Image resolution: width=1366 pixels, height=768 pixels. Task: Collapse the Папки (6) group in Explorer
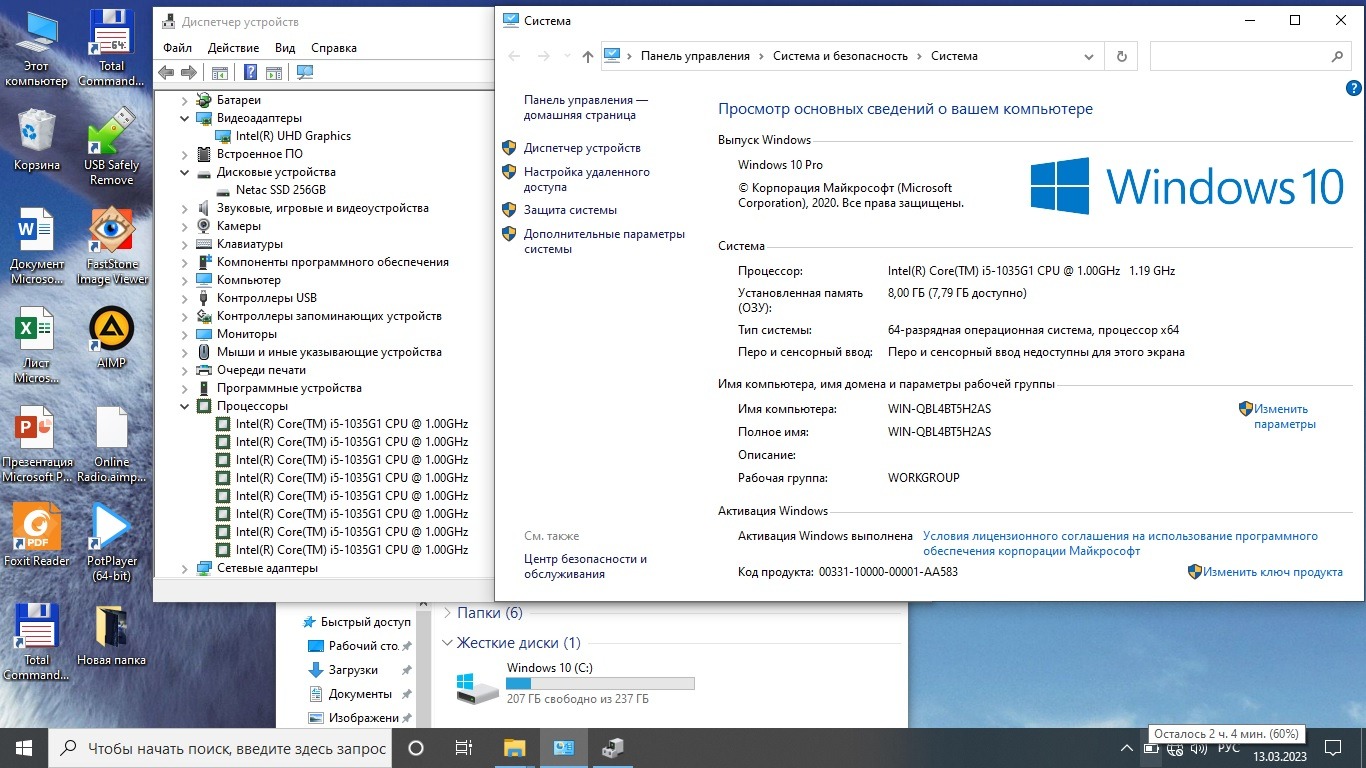(x=446, y=613)
